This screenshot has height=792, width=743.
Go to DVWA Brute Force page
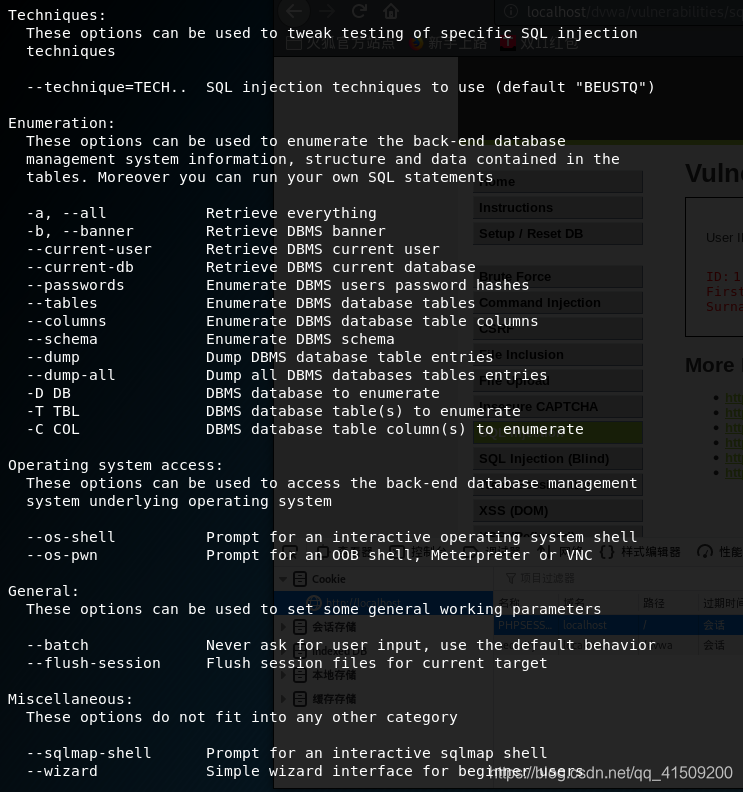tap(558, 277)
